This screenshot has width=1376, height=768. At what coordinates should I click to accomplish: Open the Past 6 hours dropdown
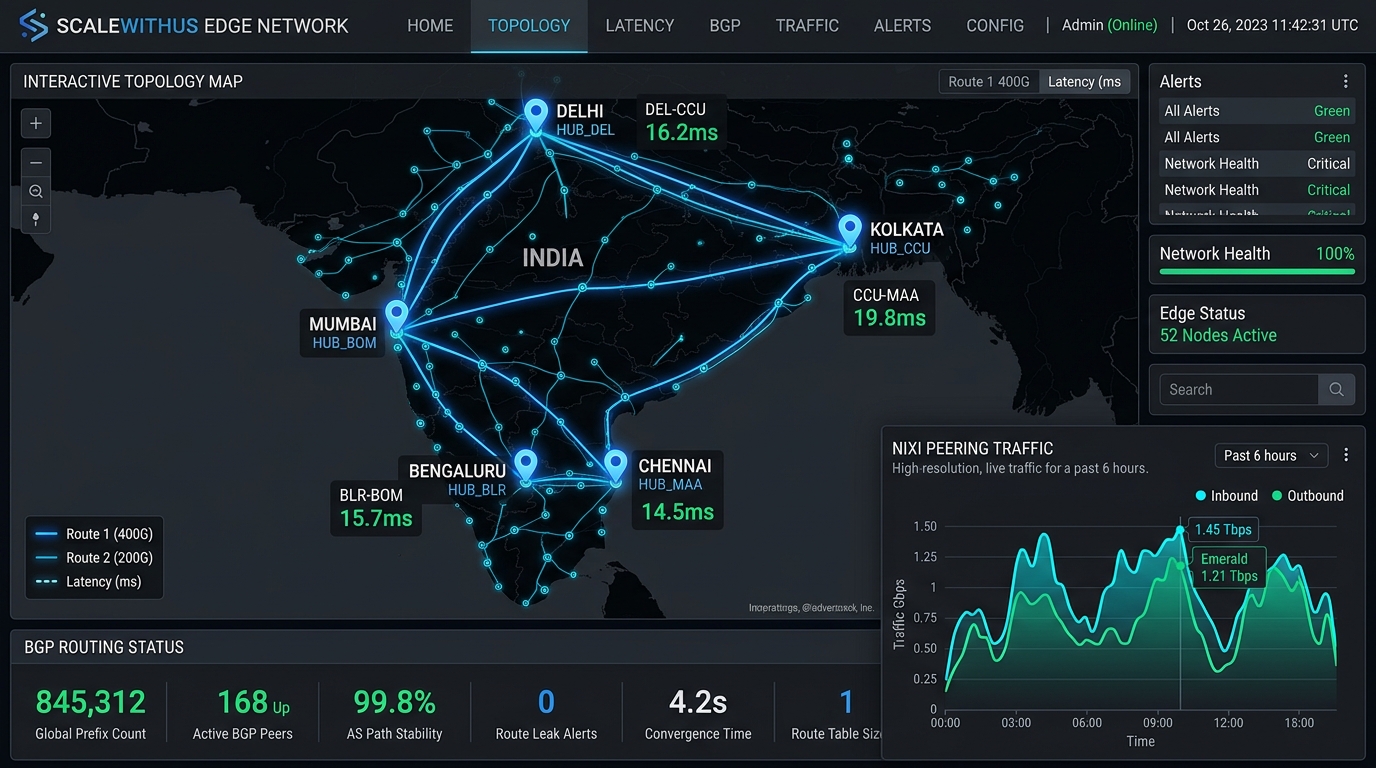click(1271, 455)
